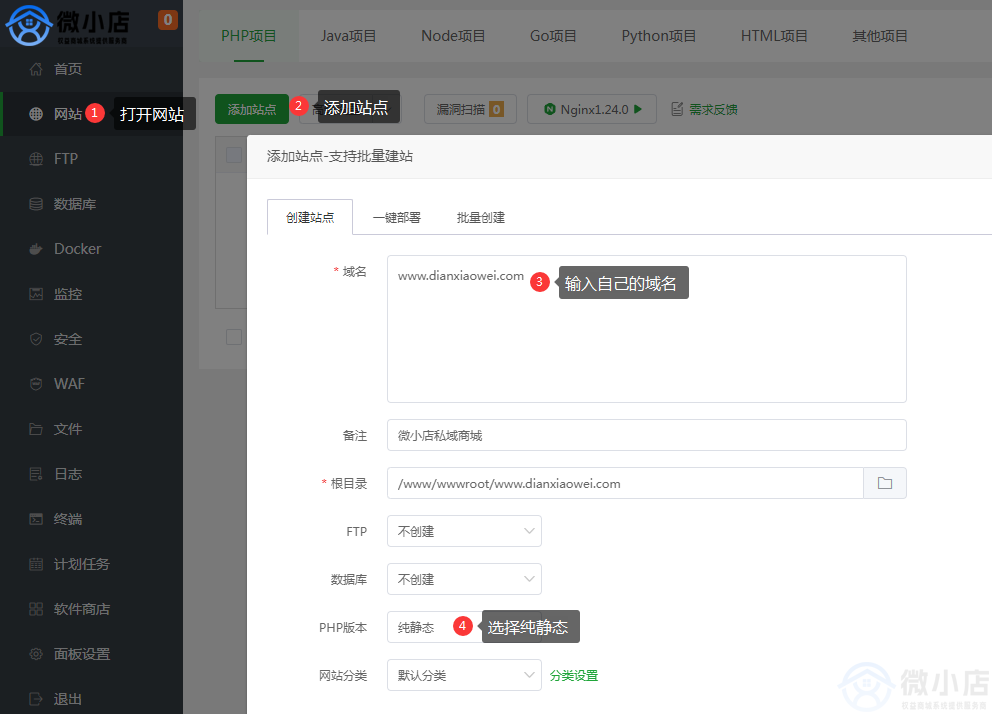992x714 pixels.
Task: Switch to the HTML项目 tab
Action: tap(774, 36)
